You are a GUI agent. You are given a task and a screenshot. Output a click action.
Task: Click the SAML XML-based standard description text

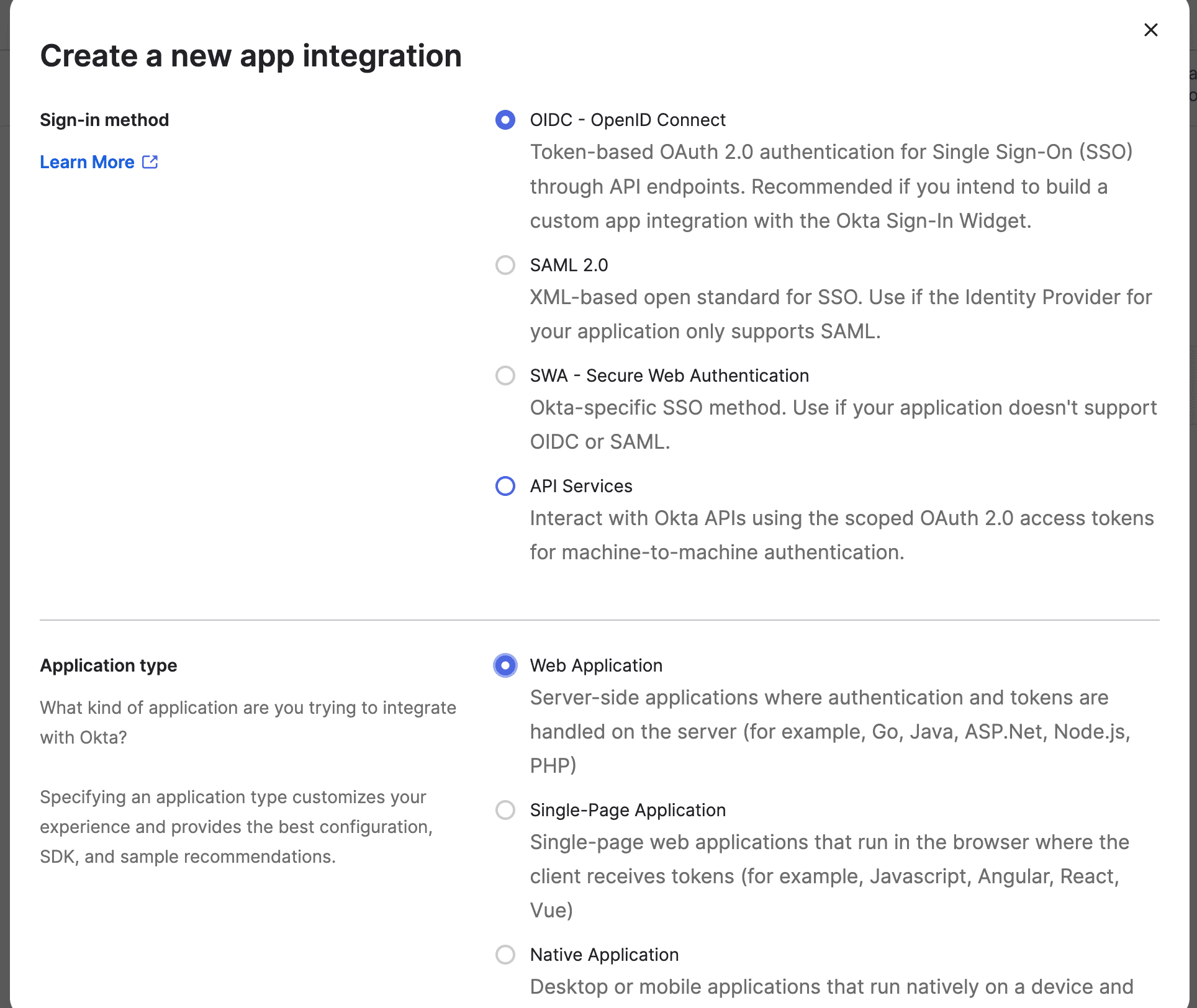(840, 314)
